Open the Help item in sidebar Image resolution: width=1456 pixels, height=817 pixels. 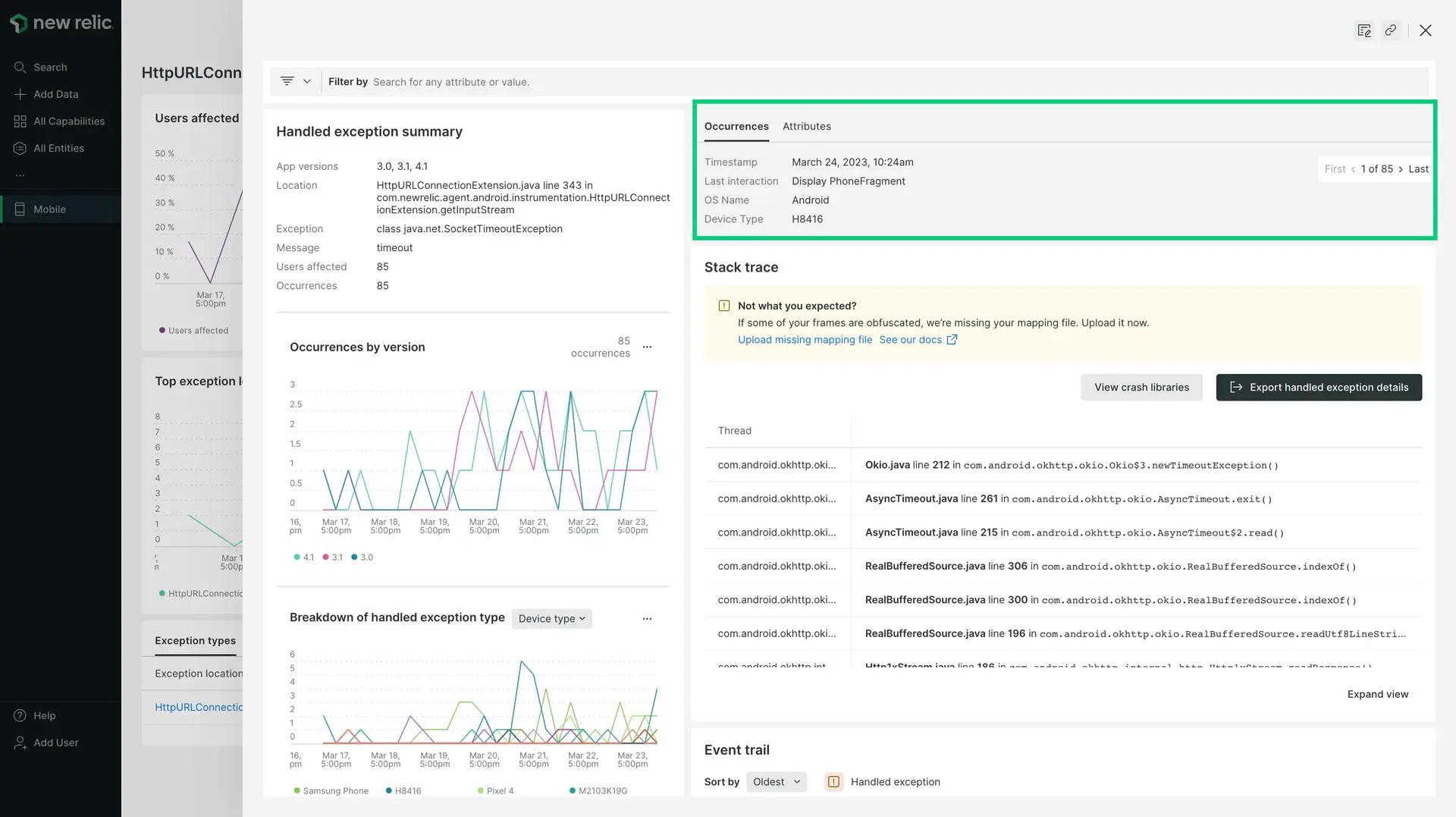coord(44,715)
